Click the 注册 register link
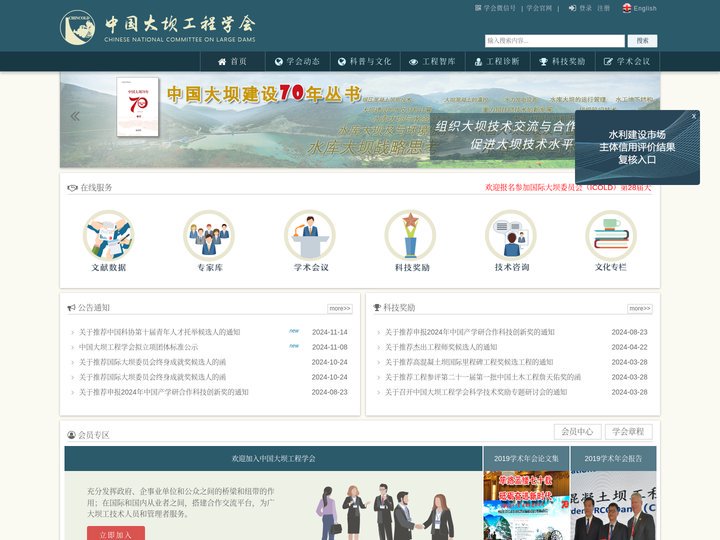 (x=603, y=8)
